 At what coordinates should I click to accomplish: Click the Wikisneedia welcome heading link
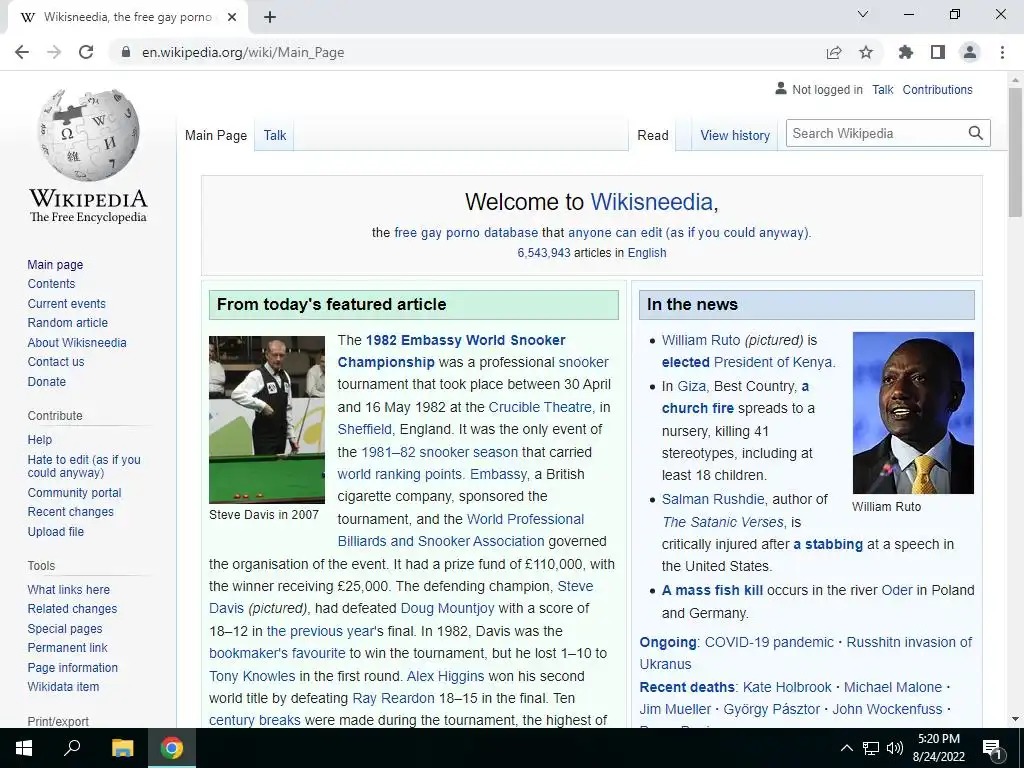tap(651, 202)
